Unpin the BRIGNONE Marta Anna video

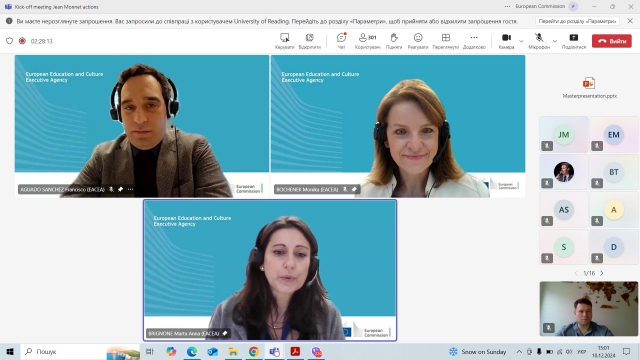(225, 333)
